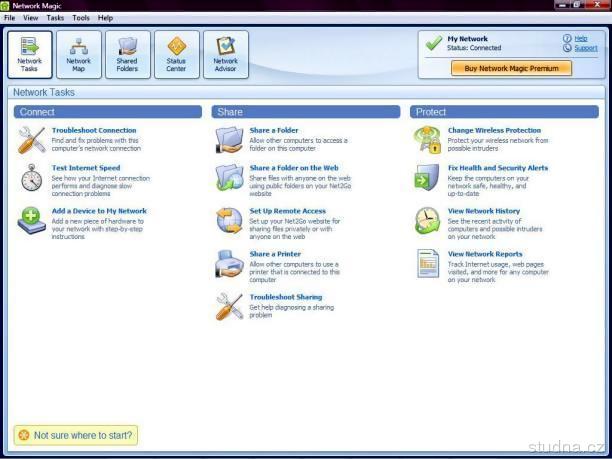Click 'Get help diagnosing a sharing problem' text
Screen dimensions: 612x459
point(292,311)
